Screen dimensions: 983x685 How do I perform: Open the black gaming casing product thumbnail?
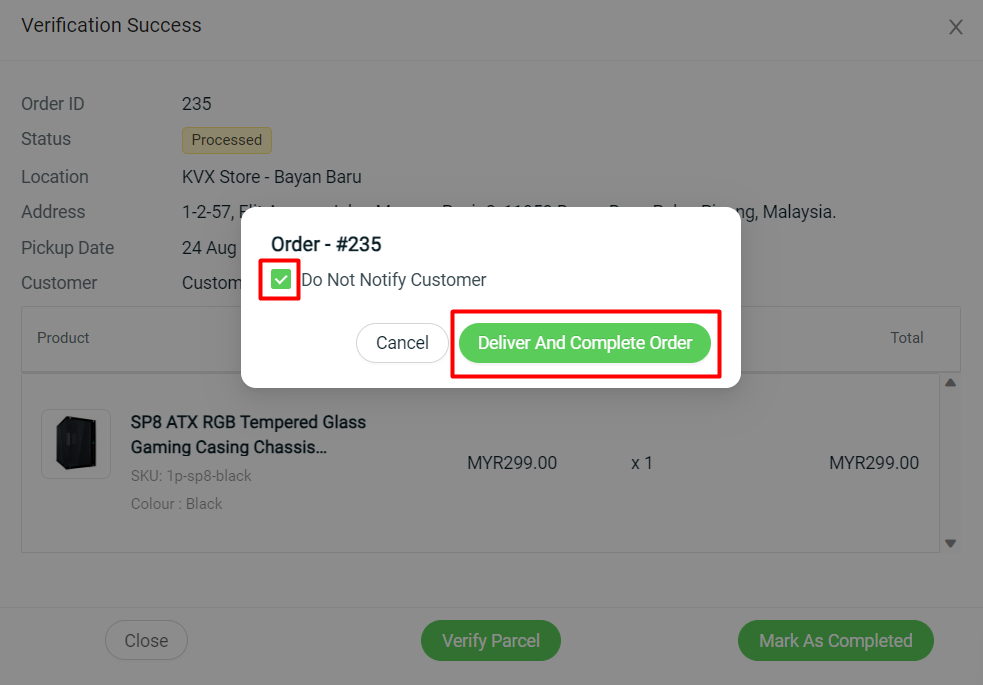[x=76, y=444]
